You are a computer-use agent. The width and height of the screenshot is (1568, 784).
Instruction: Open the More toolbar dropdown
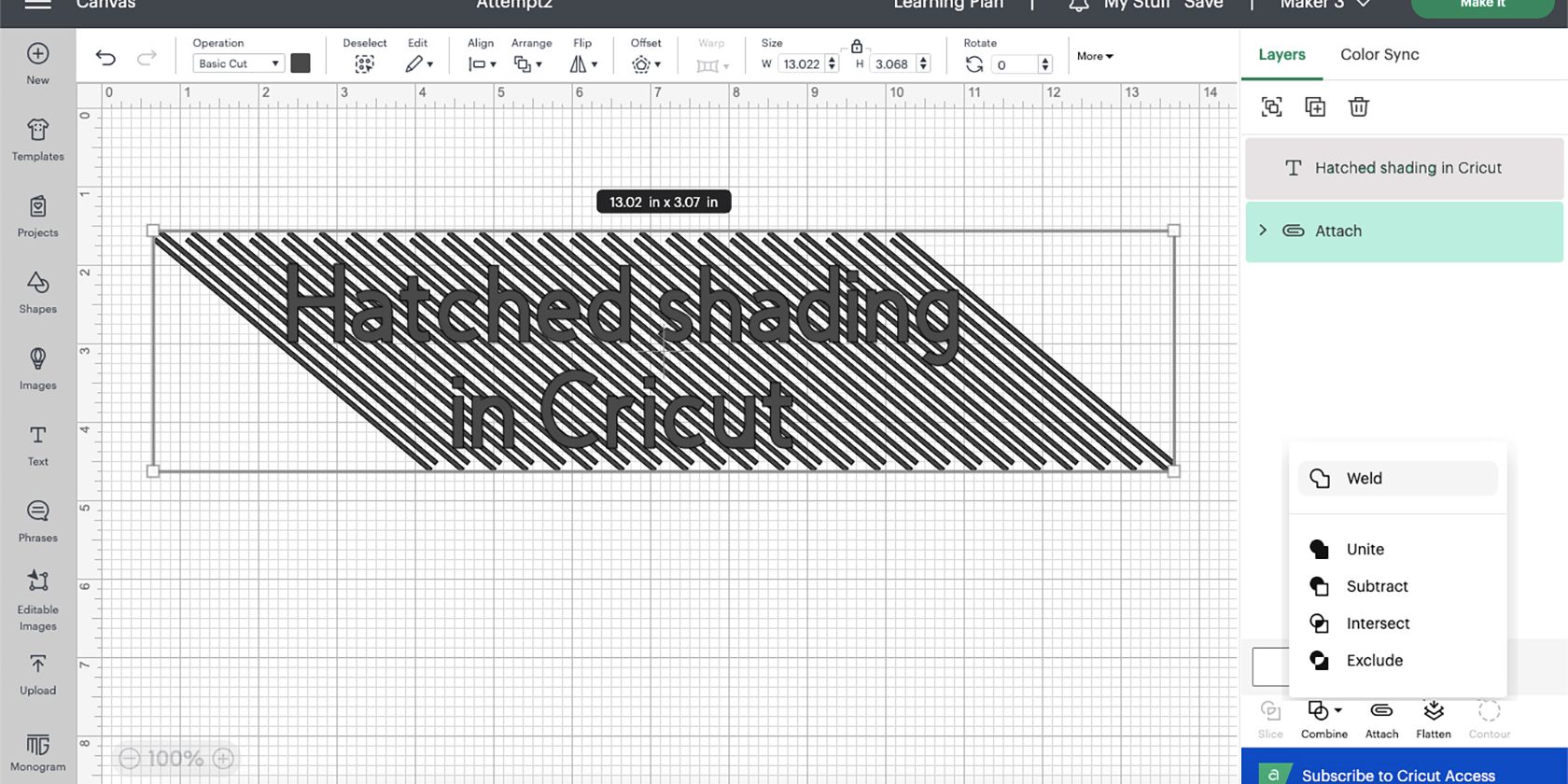(x=1095, y=56)
